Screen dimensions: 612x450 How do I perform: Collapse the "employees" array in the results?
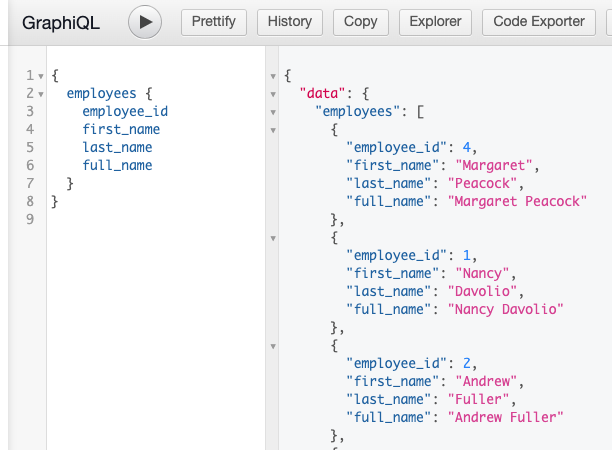(x=273, y=112)
